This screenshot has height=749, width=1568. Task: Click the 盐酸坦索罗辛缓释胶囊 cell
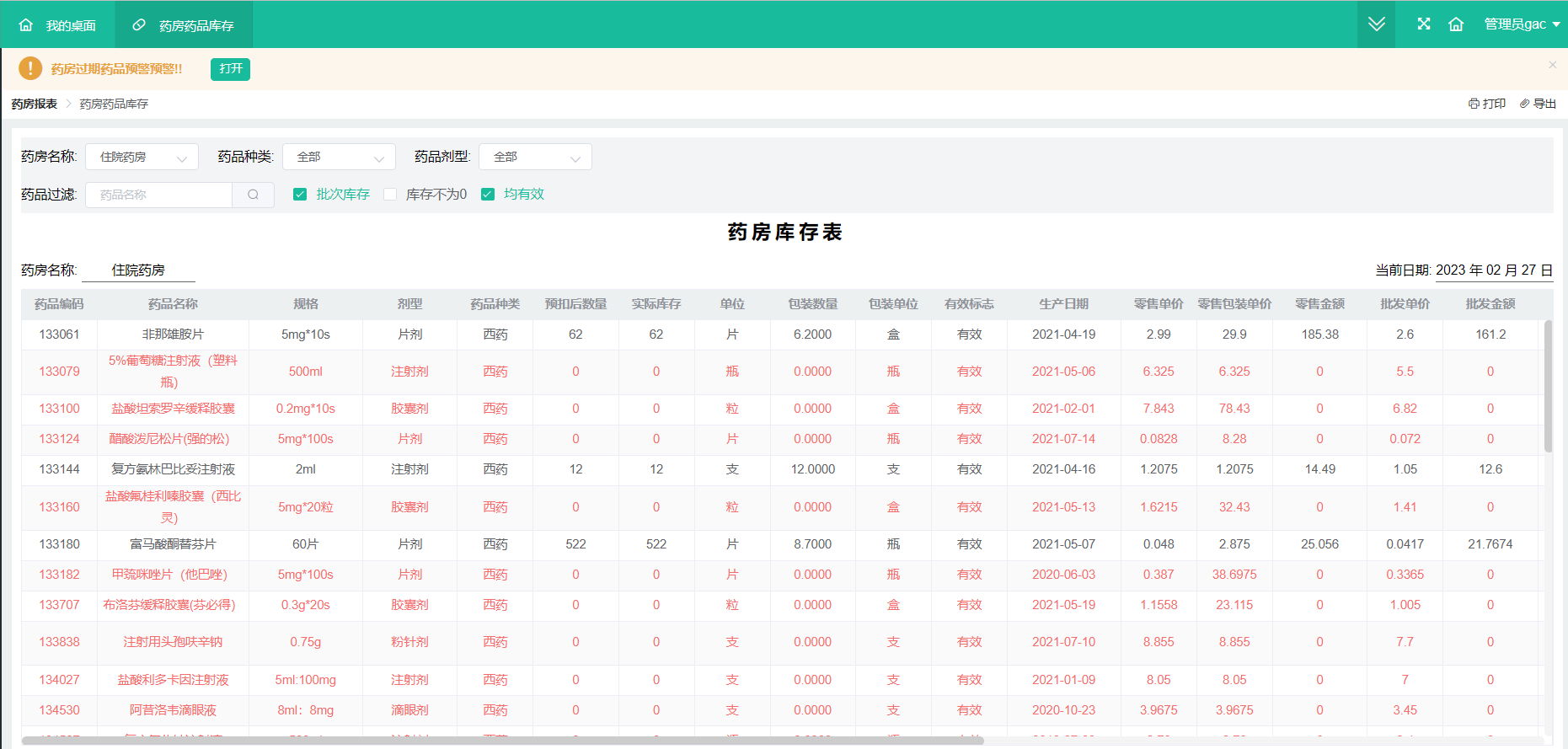click(x=173, y=409)
